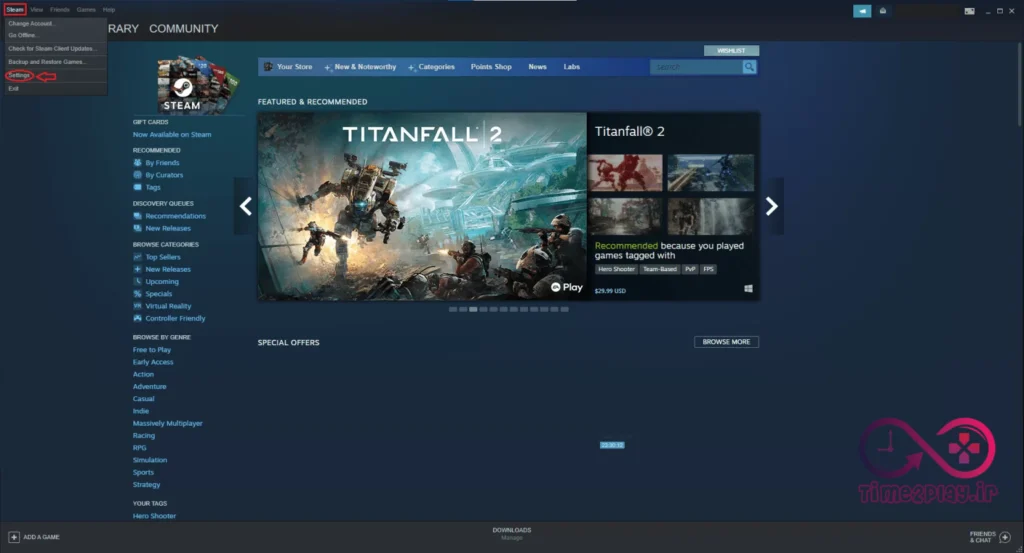
Task: Click the WISHLIST button
Action: pos(731,50)
